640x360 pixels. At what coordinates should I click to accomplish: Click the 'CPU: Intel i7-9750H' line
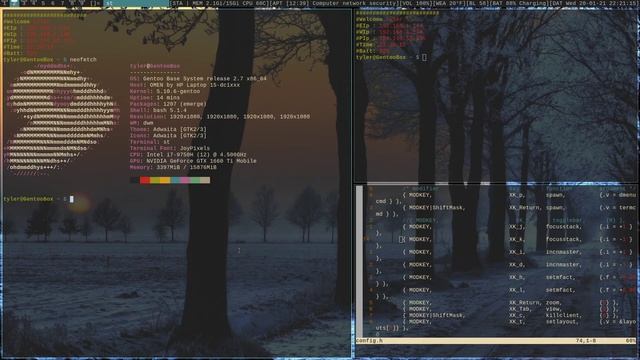(x=188, y=155)
